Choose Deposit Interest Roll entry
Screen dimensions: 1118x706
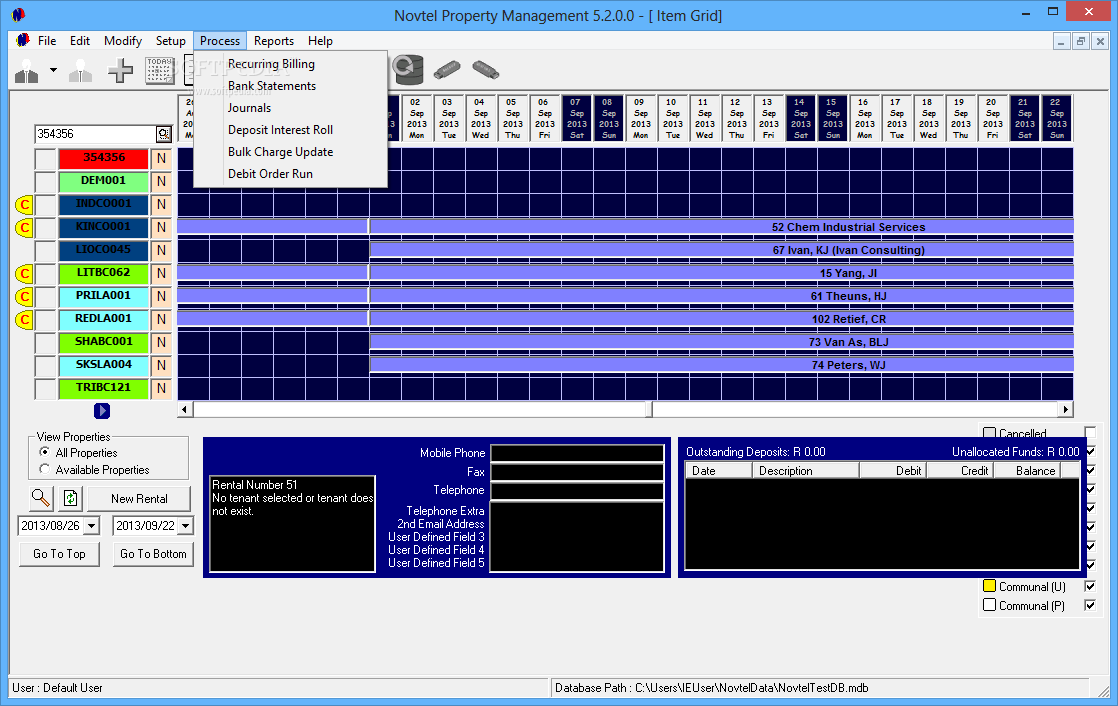(x=280, y=130)
